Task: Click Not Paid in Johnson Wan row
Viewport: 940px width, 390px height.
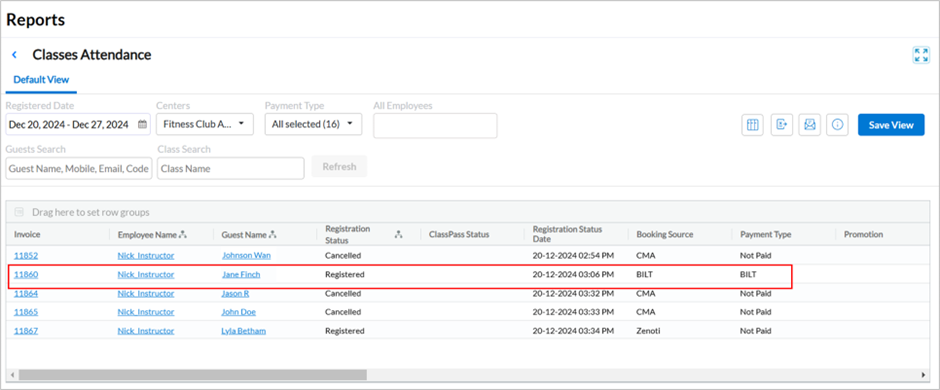Action: tap(755, 255)
